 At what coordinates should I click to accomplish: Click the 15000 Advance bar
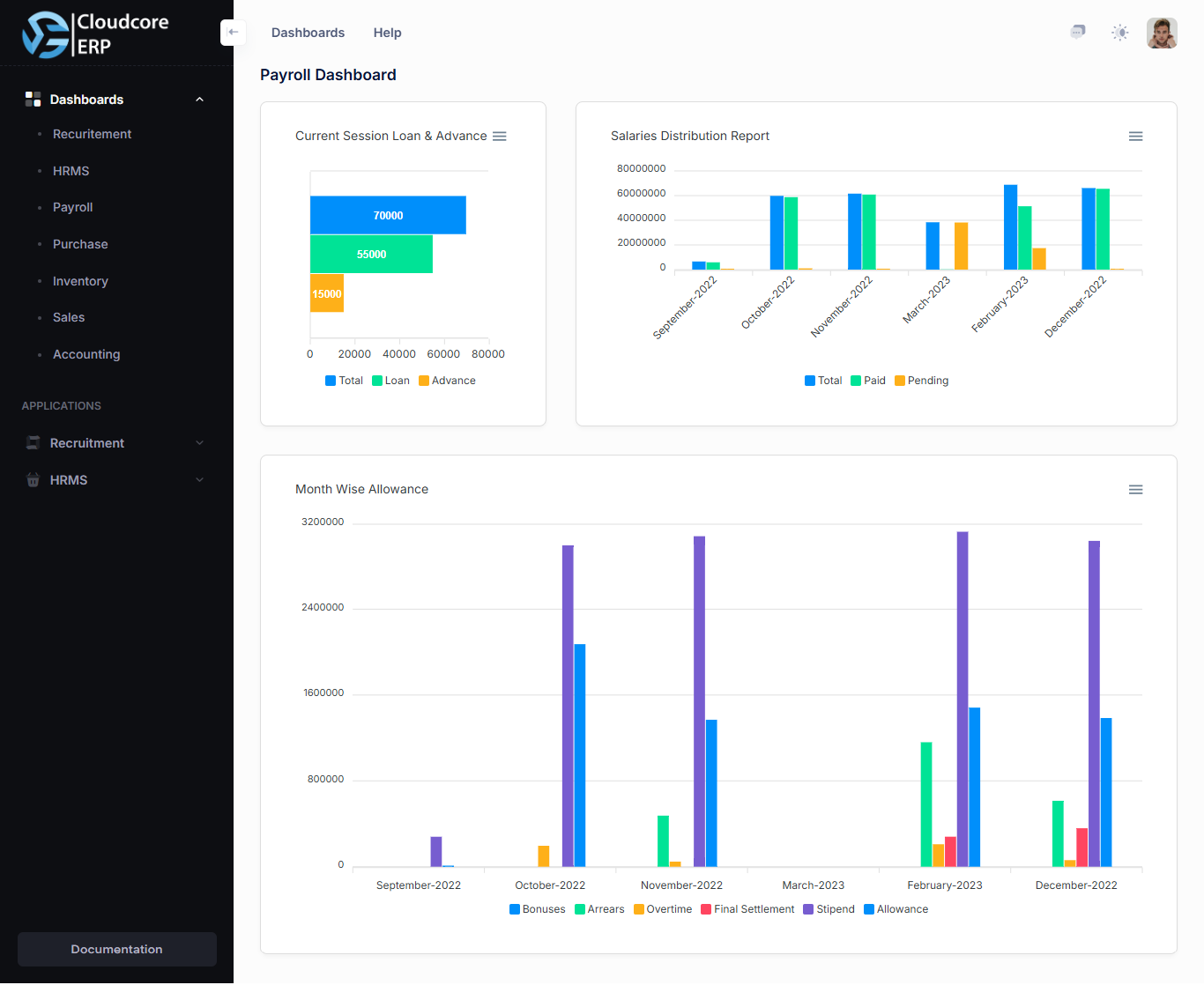pyautogui.click(x=327, y=293)
